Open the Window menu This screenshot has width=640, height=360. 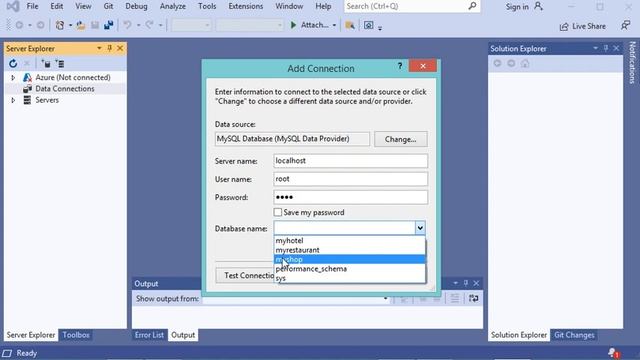(289, 6)
